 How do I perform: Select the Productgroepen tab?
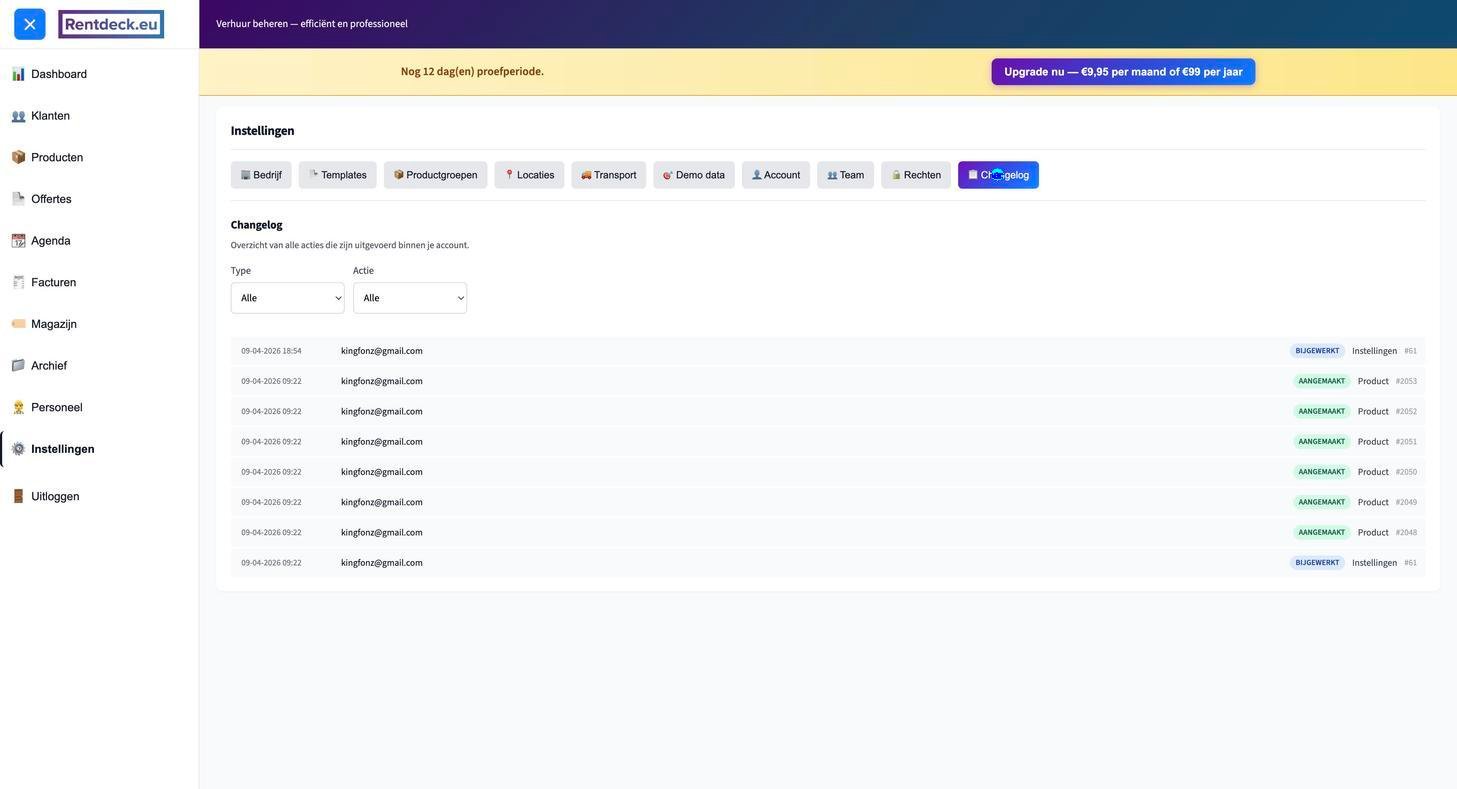pyautogui.click(x=435, y=175)
